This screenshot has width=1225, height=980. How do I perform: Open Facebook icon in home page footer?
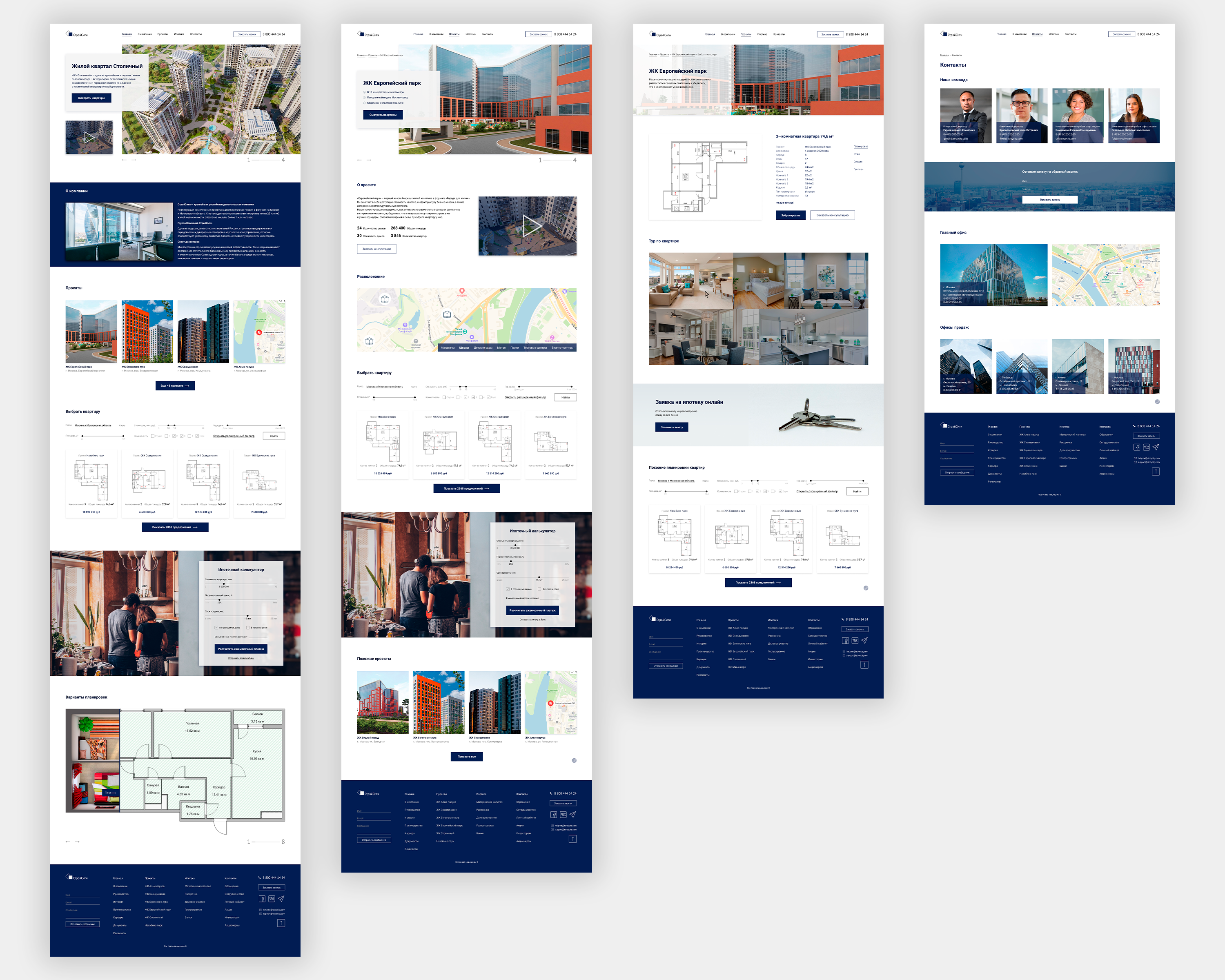tap(262, 899)
